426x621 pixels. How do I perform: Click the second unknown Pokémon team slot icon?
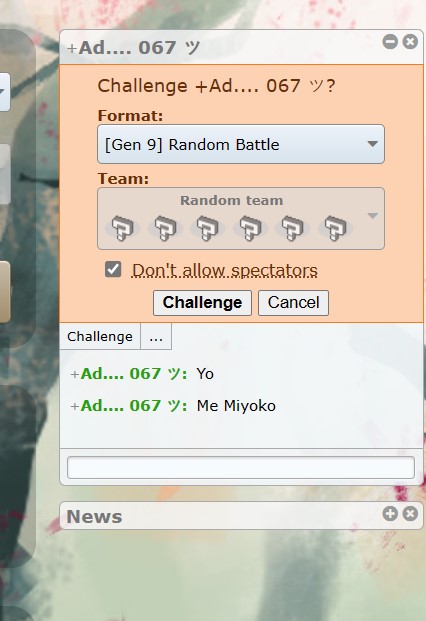click(165, 228)
